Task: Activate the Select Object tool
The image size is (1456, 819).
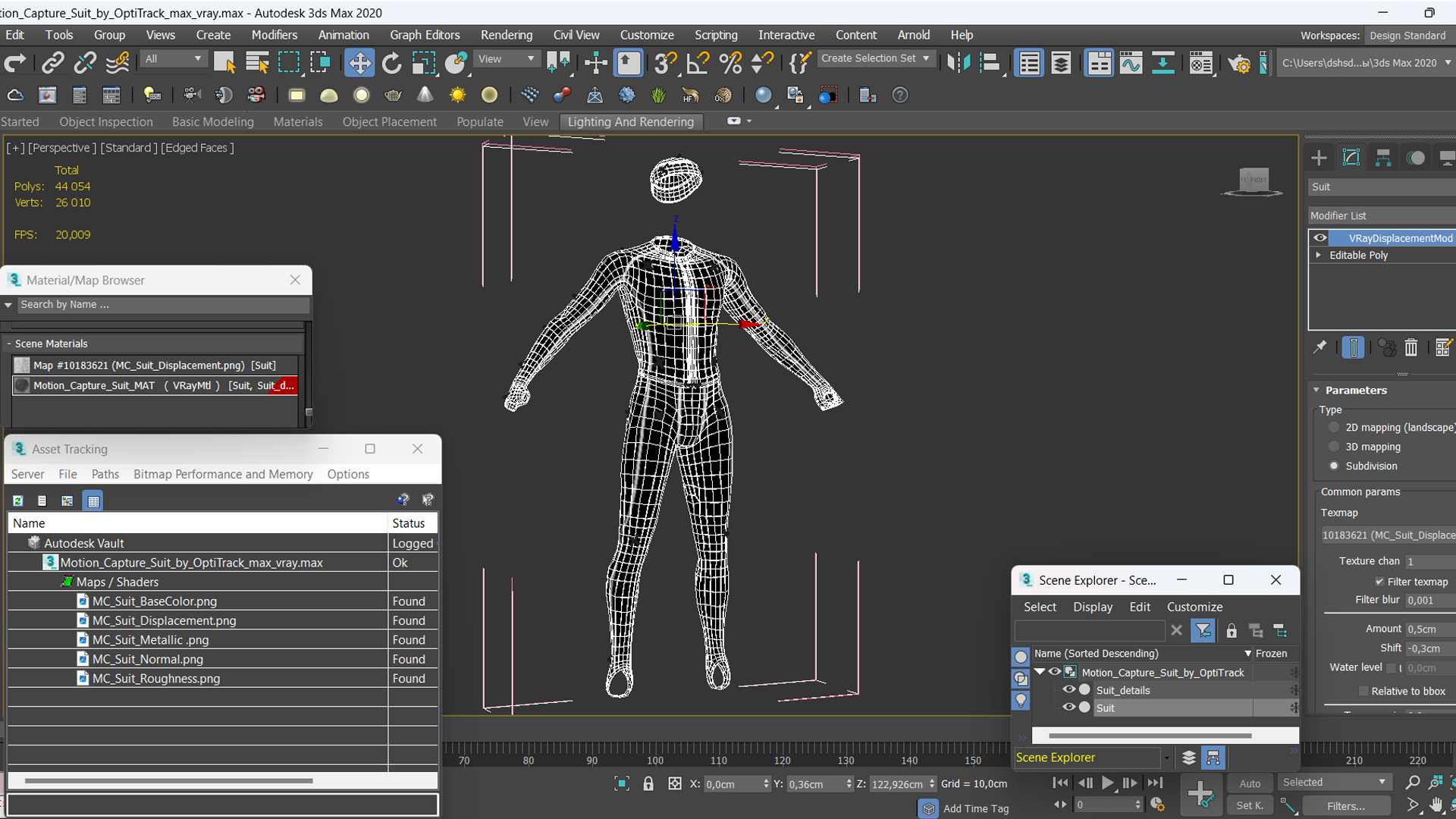Action: click(x=224, y=63)
